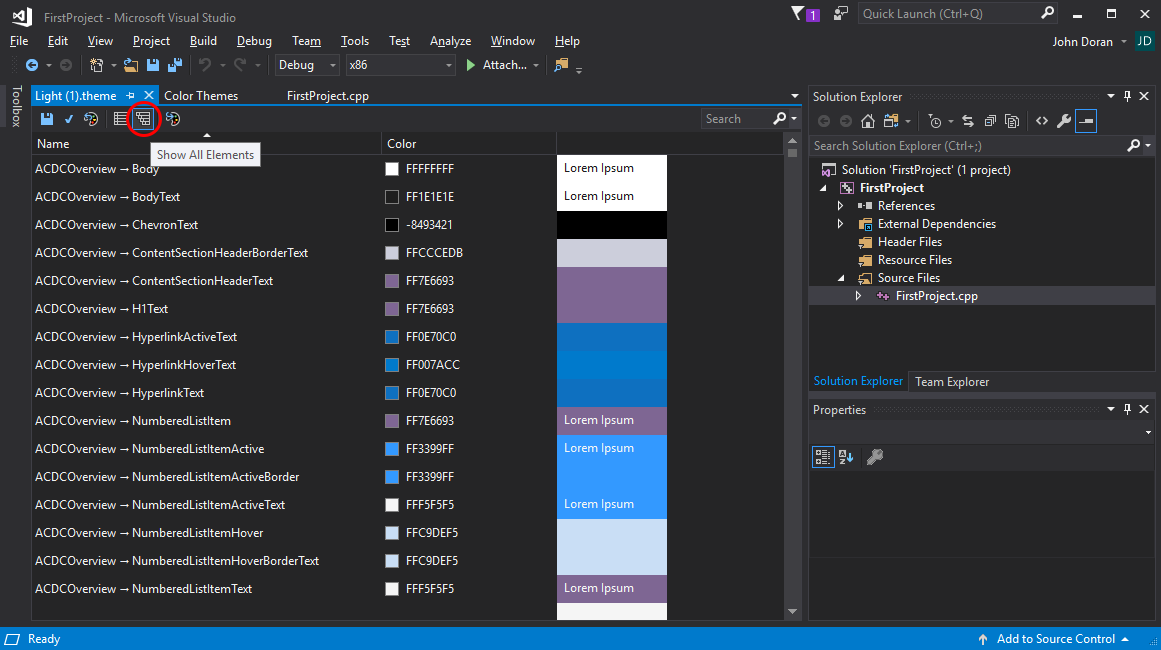Click the Pending Changes Filter clock icon

click(x=935, y=121)
